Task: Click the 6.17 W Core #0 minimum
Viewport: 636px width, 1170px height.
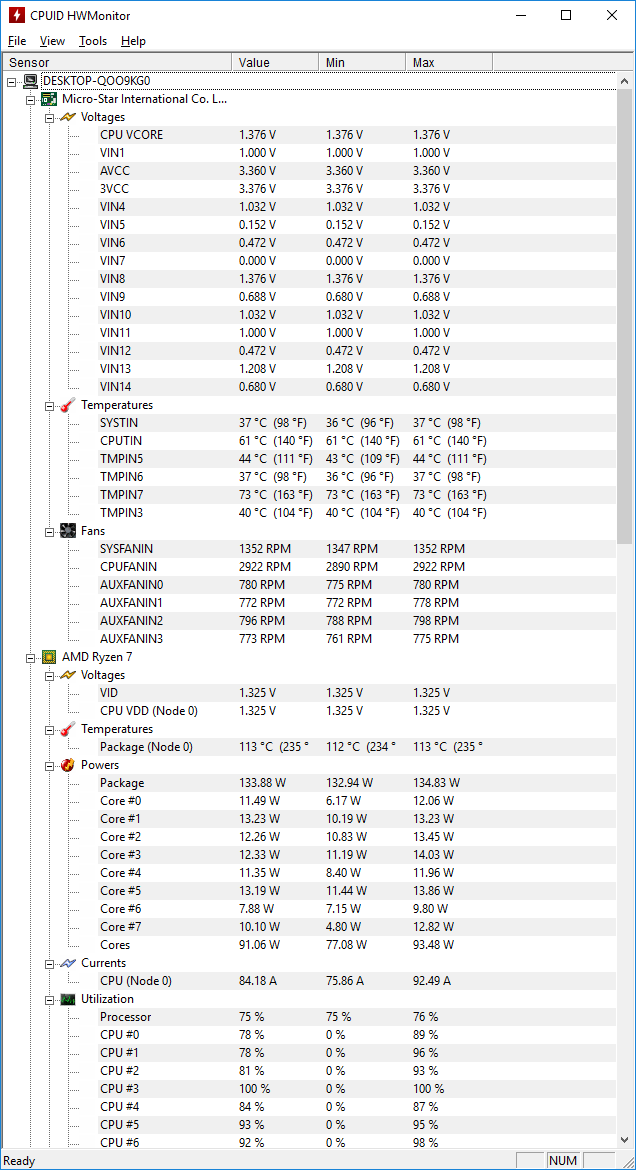Action: [x=343, y=801]
